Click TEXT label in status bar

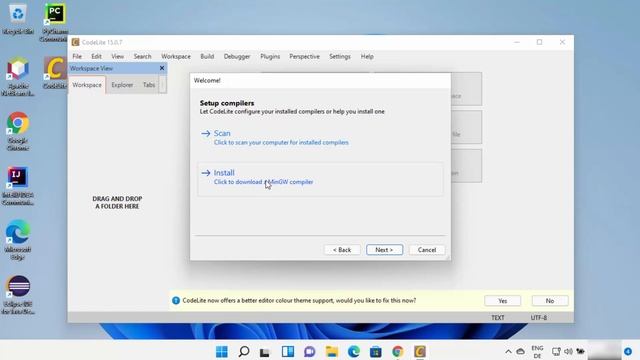click(498, 318)
